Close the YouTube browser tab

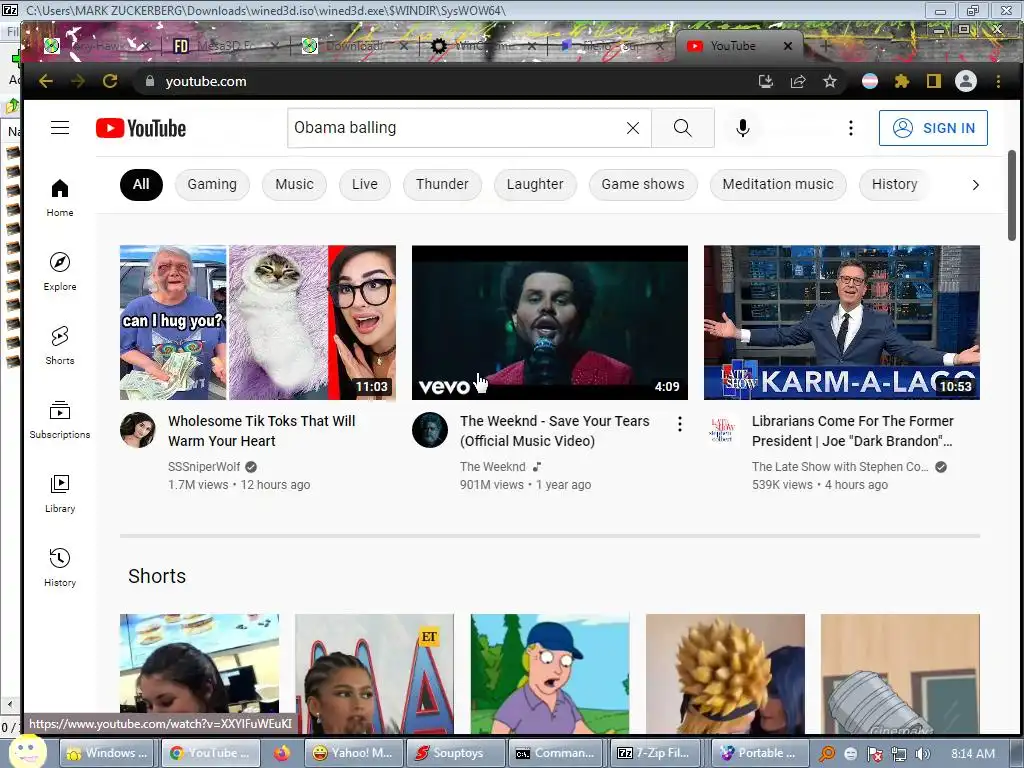(x=788, y=46)
